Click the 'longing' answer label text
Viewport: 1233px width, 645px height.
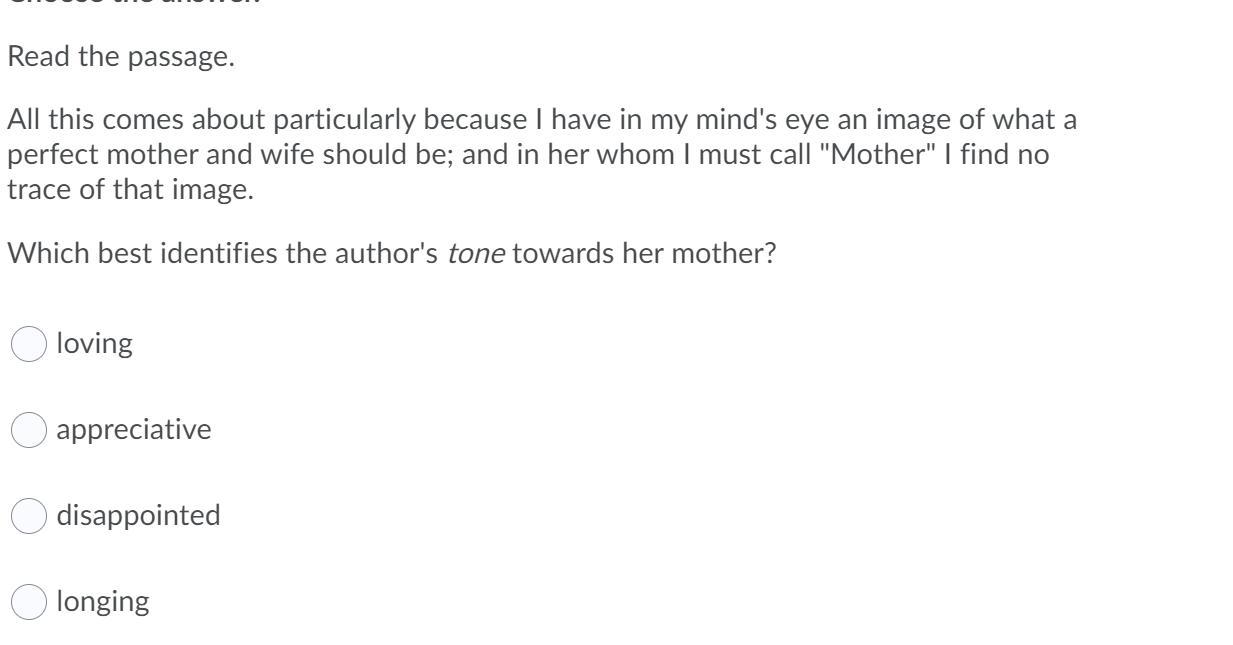pyautogui.click(x=103, y=602)
